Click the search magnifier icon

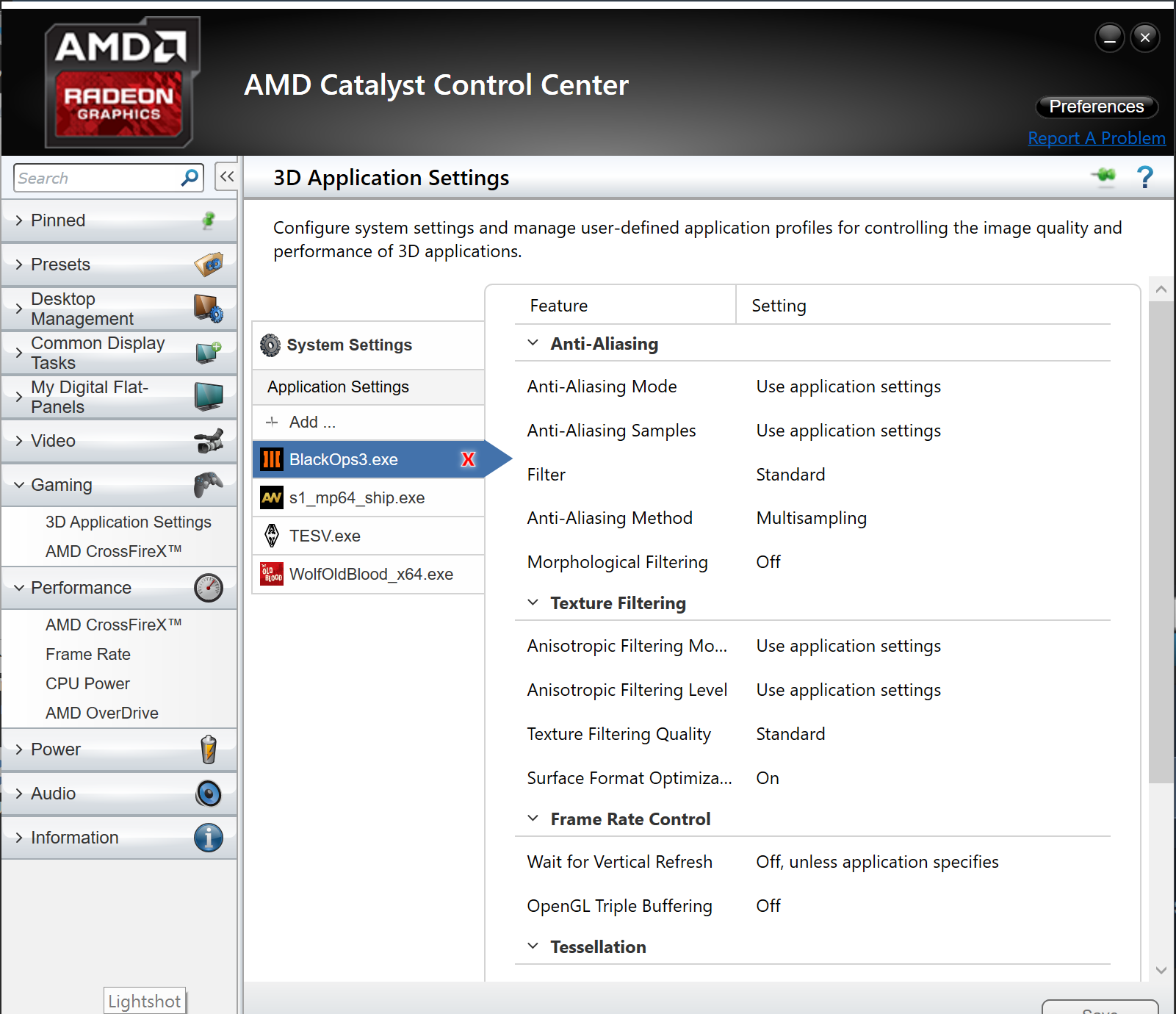[x=190, y=177]
